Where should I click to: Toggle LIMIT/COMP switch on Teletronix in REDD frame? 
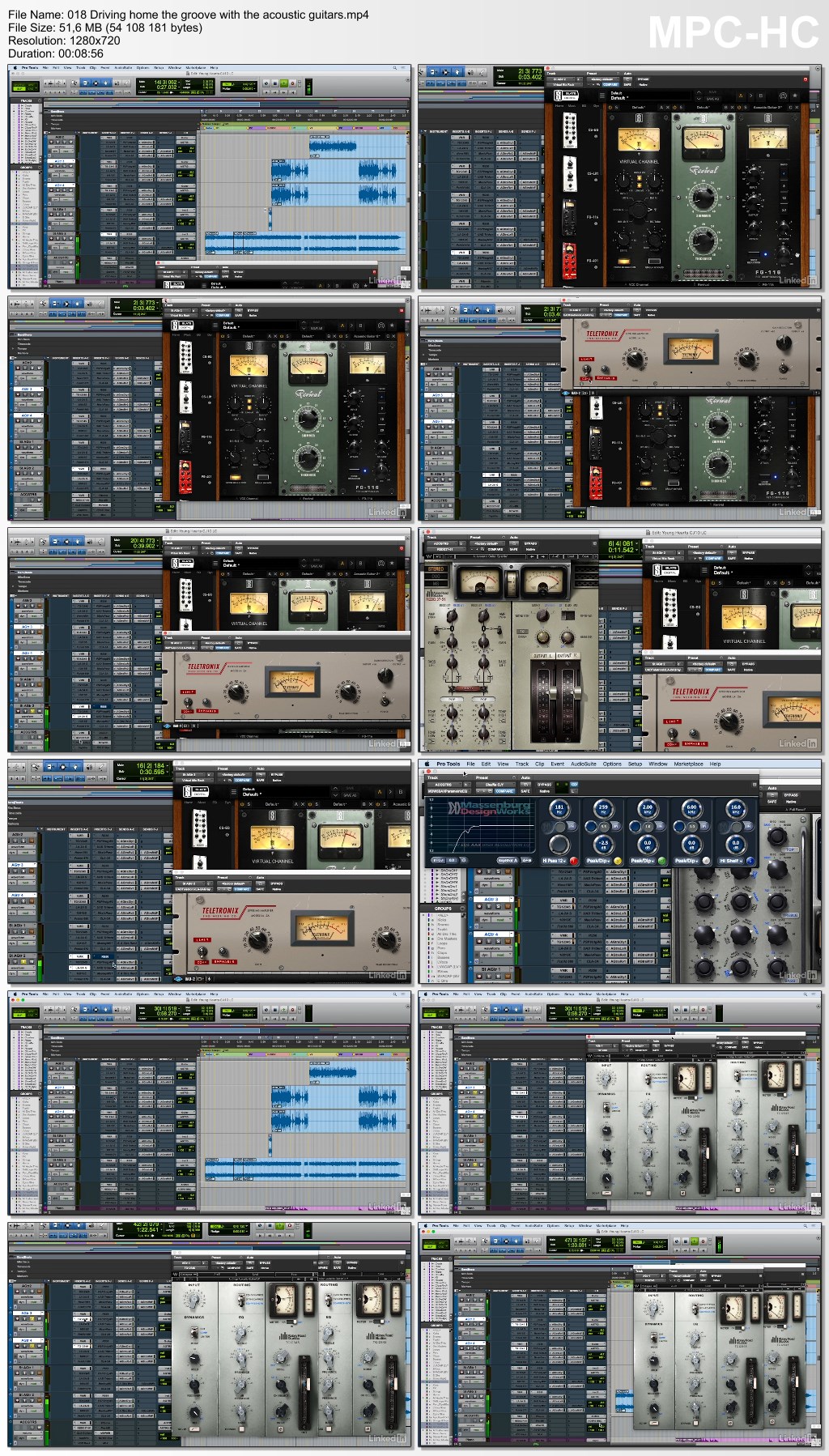673,734
